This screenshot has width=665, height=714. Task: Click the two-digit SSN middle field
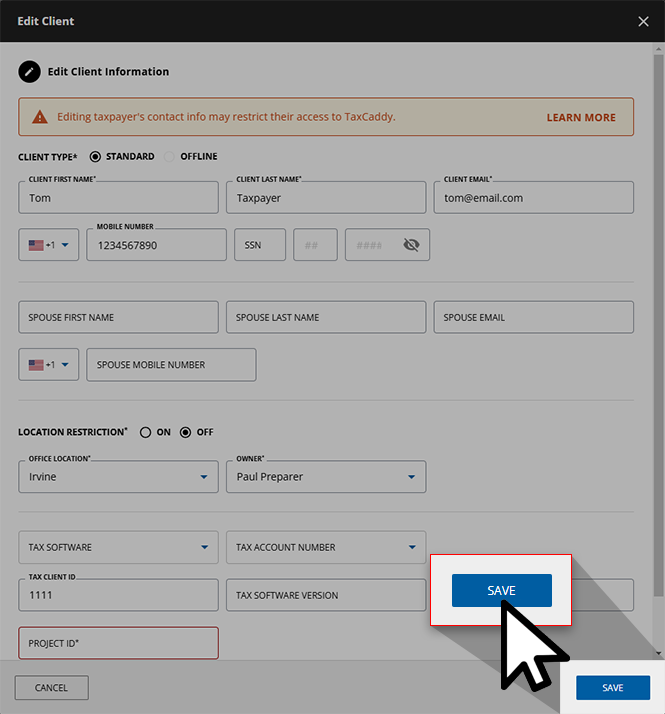(316, 245)
